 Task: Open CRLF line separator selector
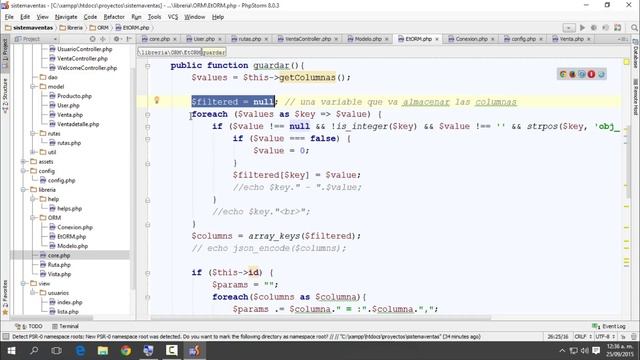click(x=583, y=337)
